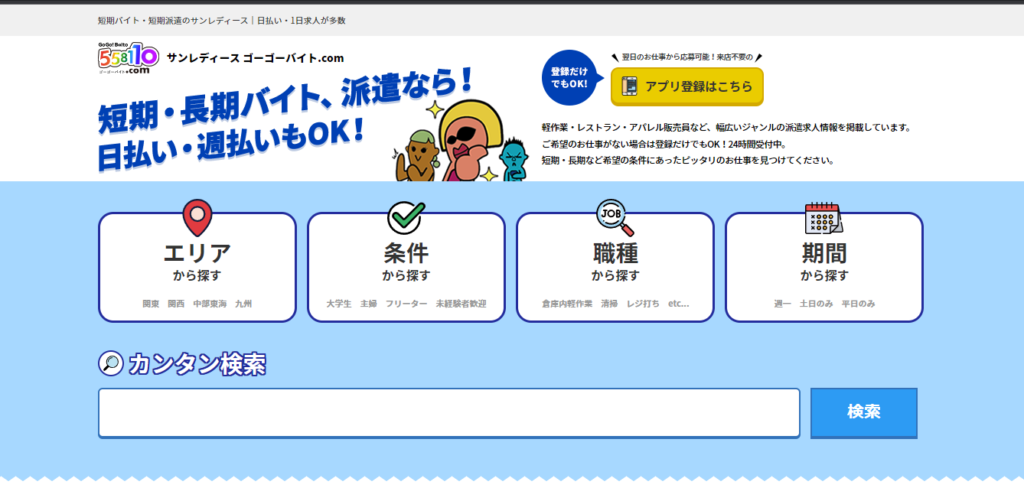
Task: Click the top bar text 短期バイト・短期派遣のサンレディース
Action: click(x=172, y=20)
